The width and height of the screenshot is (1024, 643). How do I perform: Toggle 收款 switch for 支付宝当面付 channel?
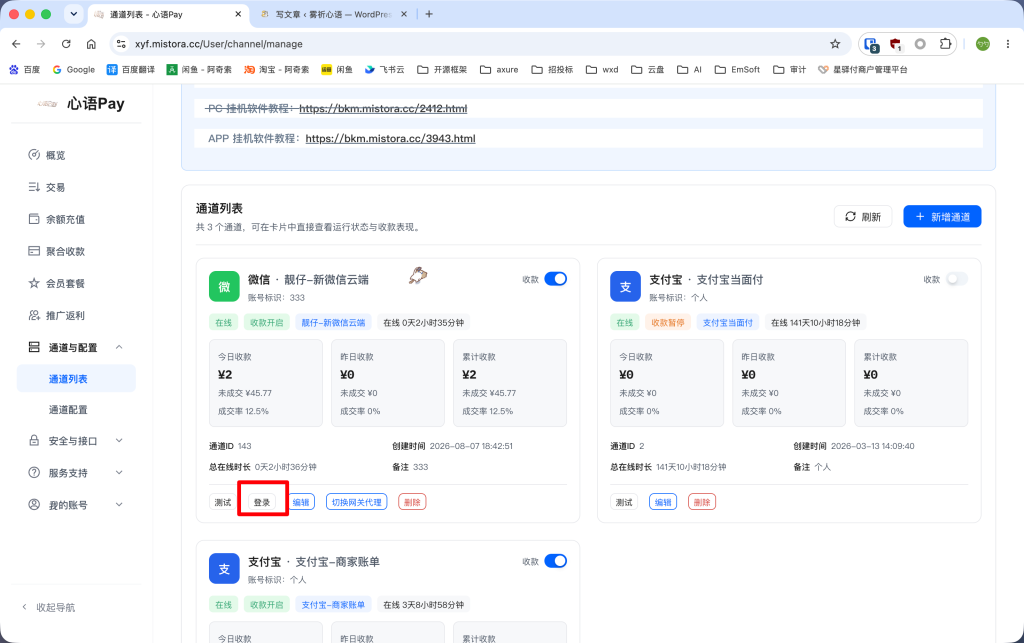click(x=956, y=279)
